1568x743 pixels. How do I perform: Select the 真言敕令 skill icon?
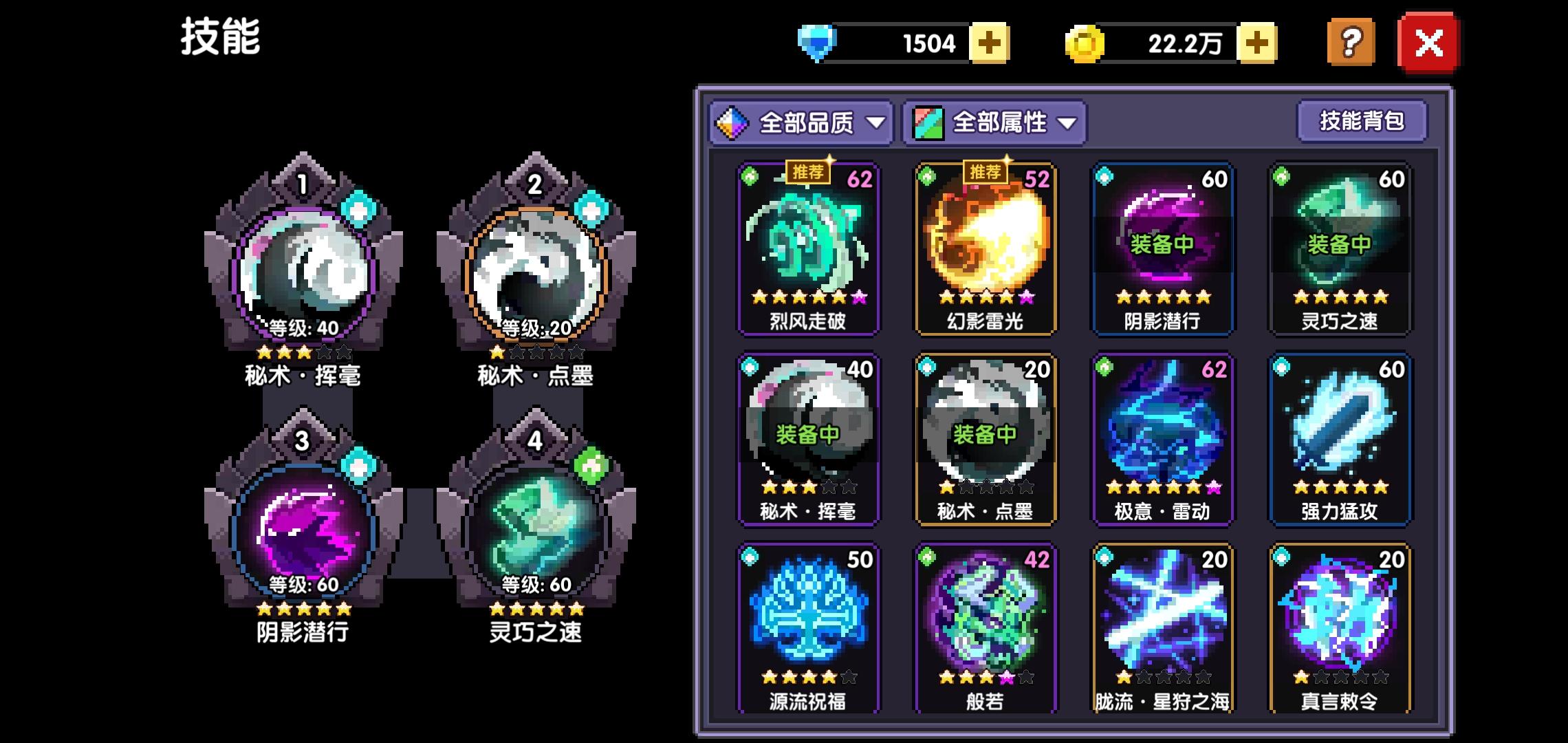click(x=1340, y=628)
